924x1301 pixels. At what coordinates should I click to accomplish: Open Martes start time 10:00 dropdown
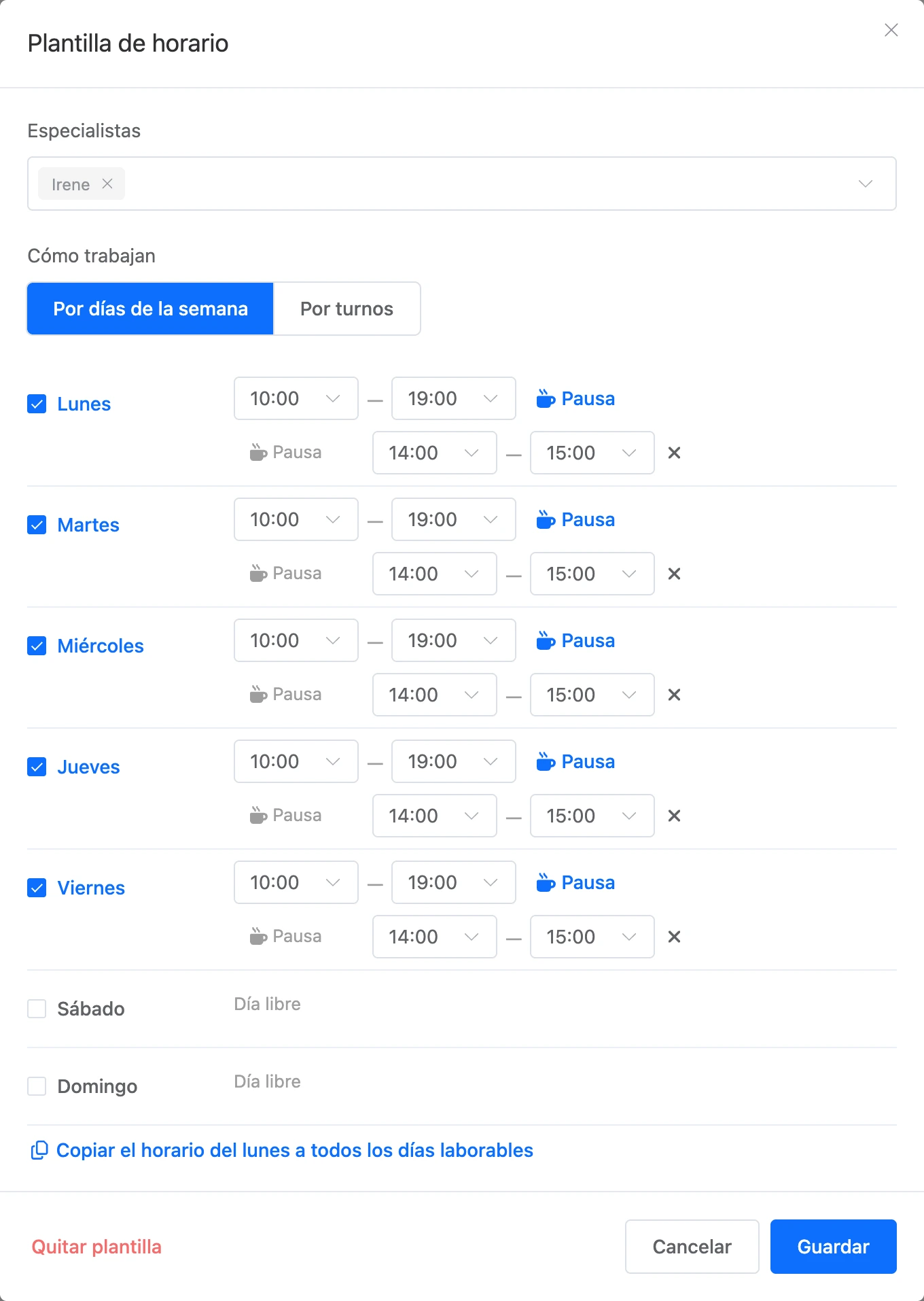[296, 519]
